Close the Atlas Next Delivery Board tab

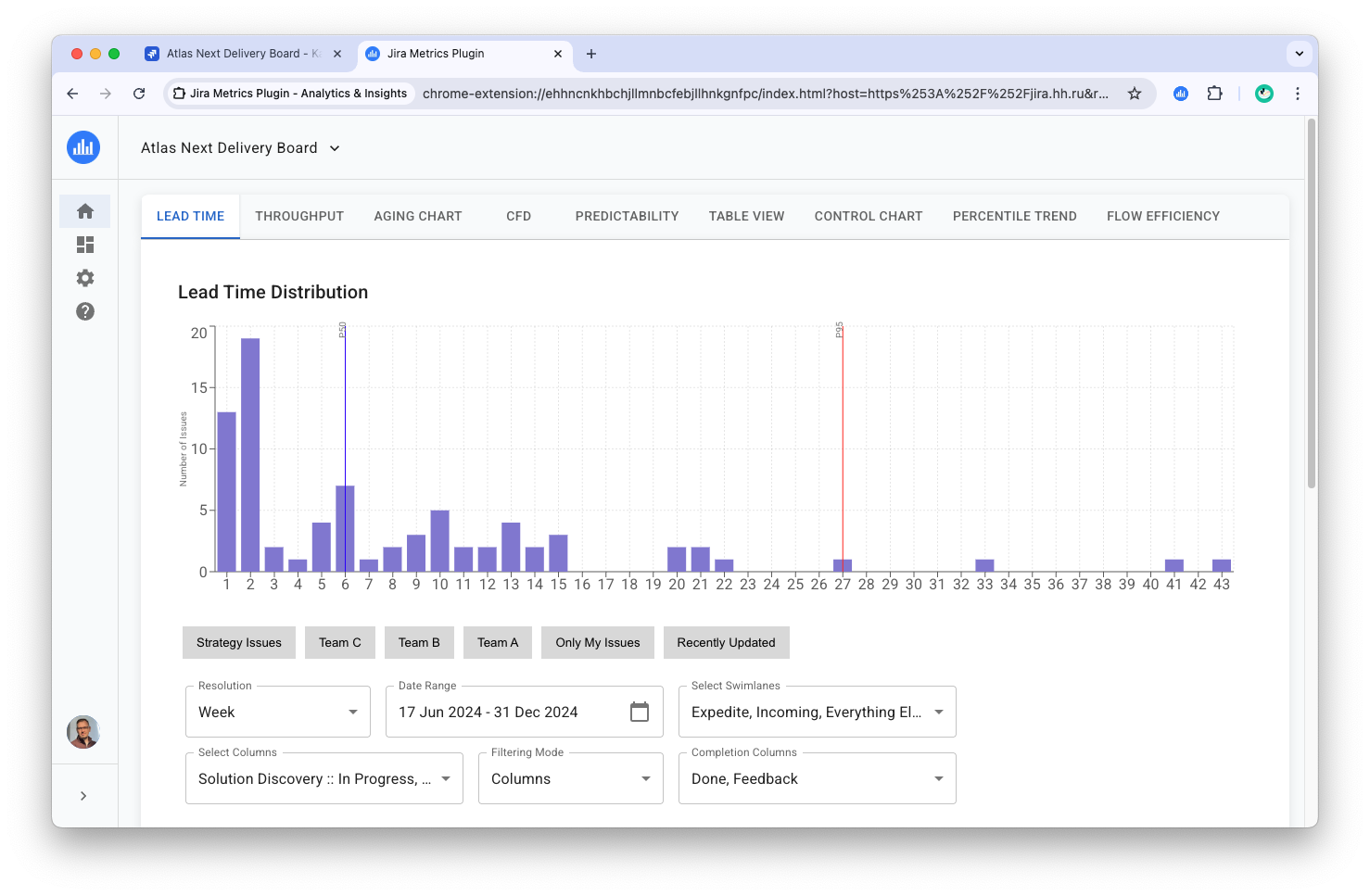tap(337, 54)
